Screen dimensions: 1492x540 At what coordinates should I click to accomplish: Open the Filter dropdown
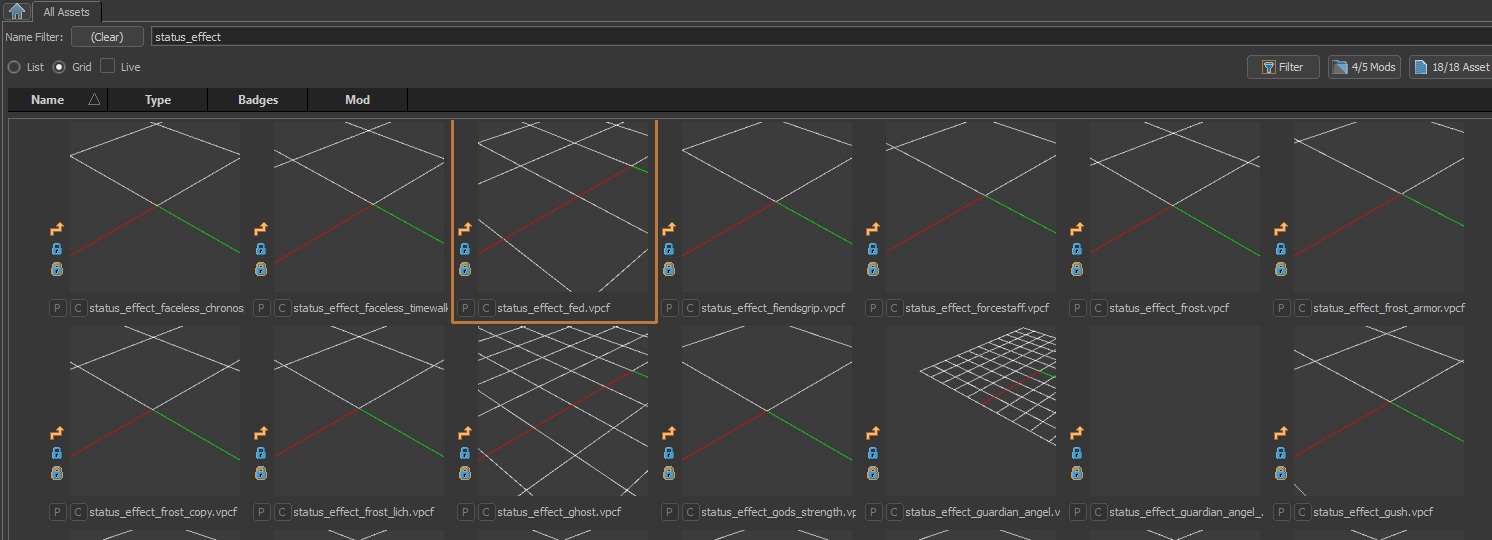click(x=1283, y=67)
